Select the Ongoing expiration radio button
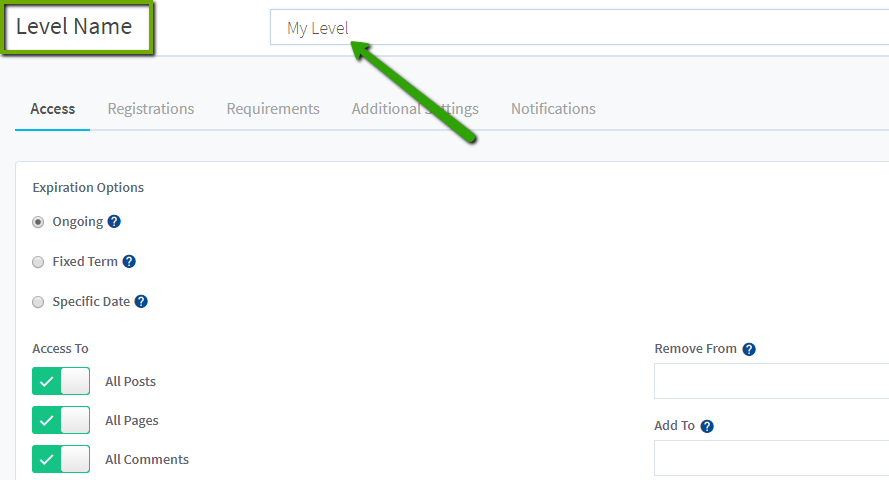Image resolution: width=889 pixels, height=480 pixels. (x=38, y=222)
